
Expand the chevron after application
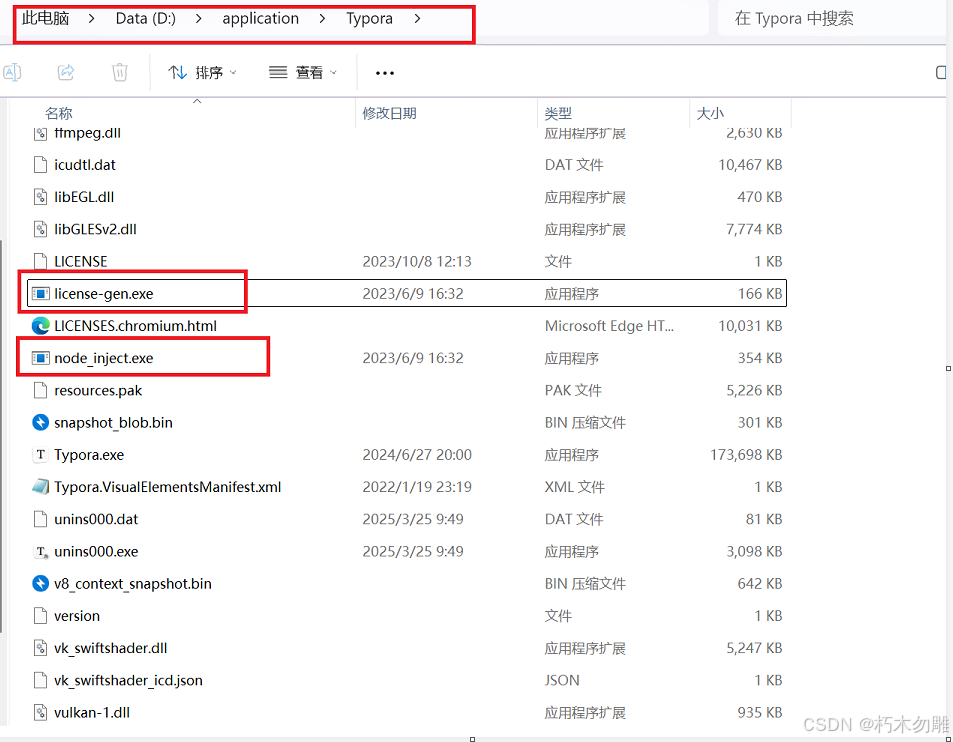click(x=322, y=19)
